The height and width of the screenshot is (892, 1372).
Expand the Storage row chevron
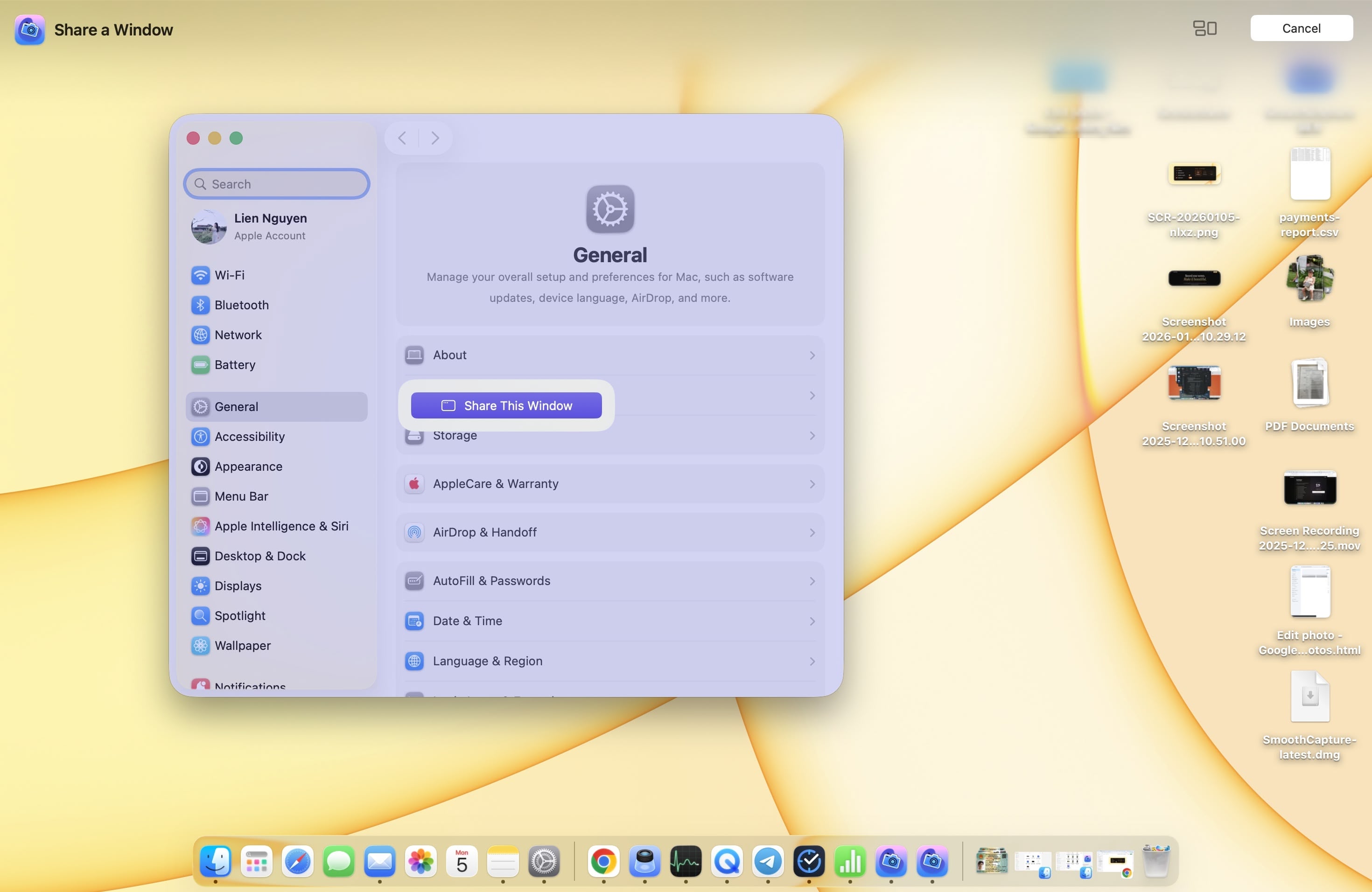pos(812,436)
